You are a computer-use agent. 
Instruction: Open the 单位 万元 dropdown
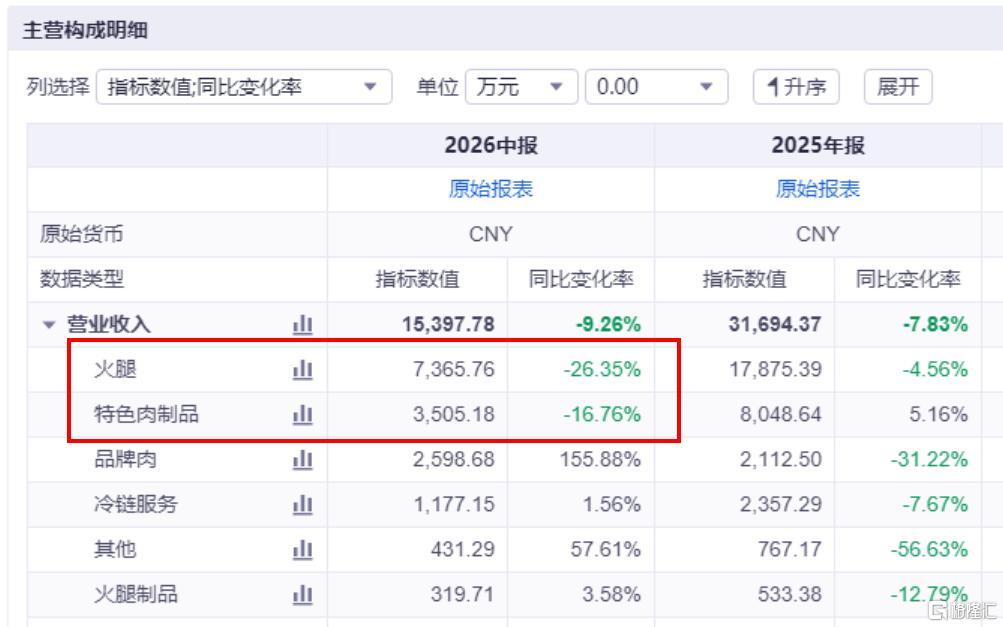point(521,86)
